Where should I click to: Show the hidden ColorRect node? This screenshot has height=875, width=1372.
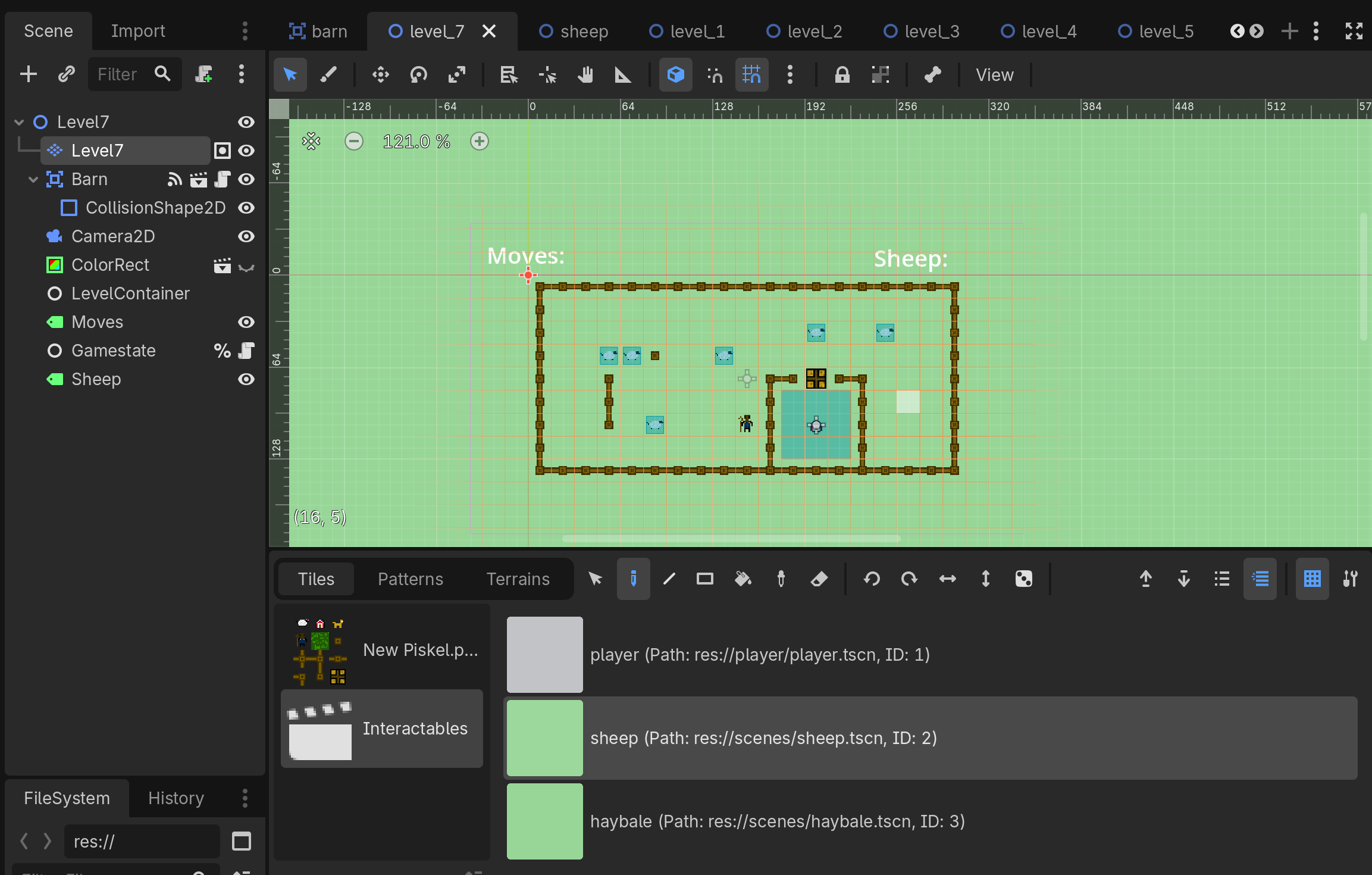(246, 265)
